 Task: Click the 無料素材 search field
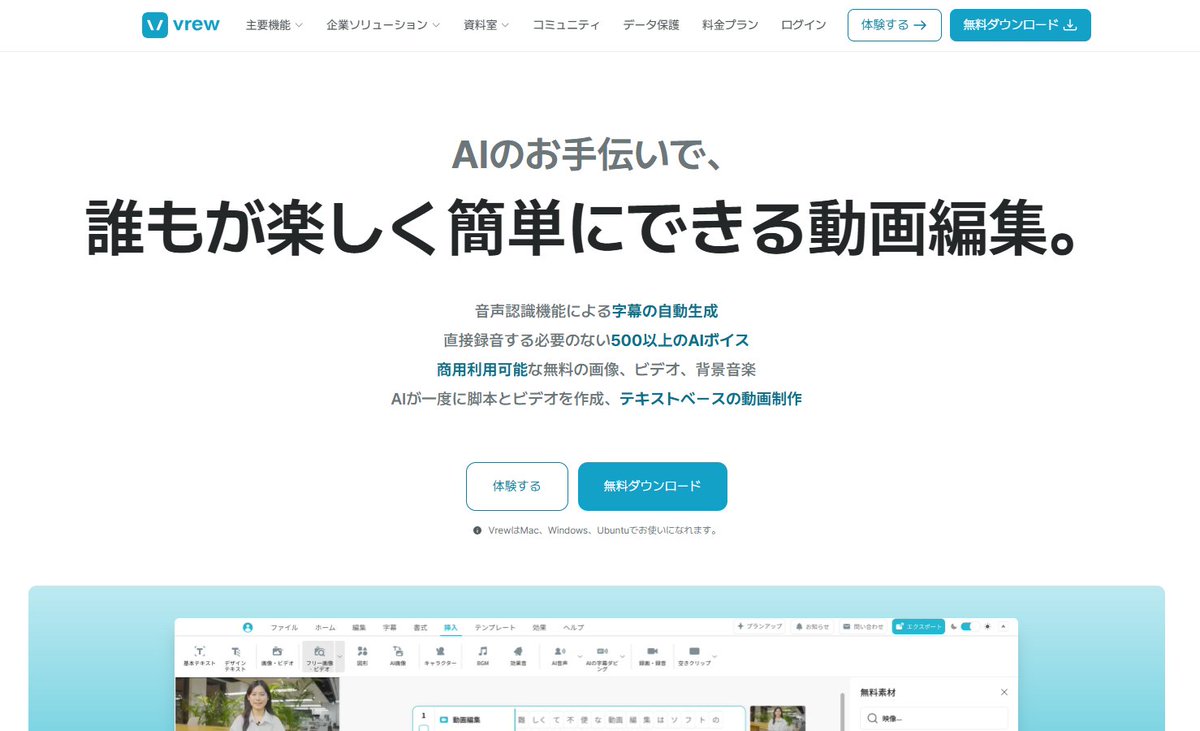point(934,718)
